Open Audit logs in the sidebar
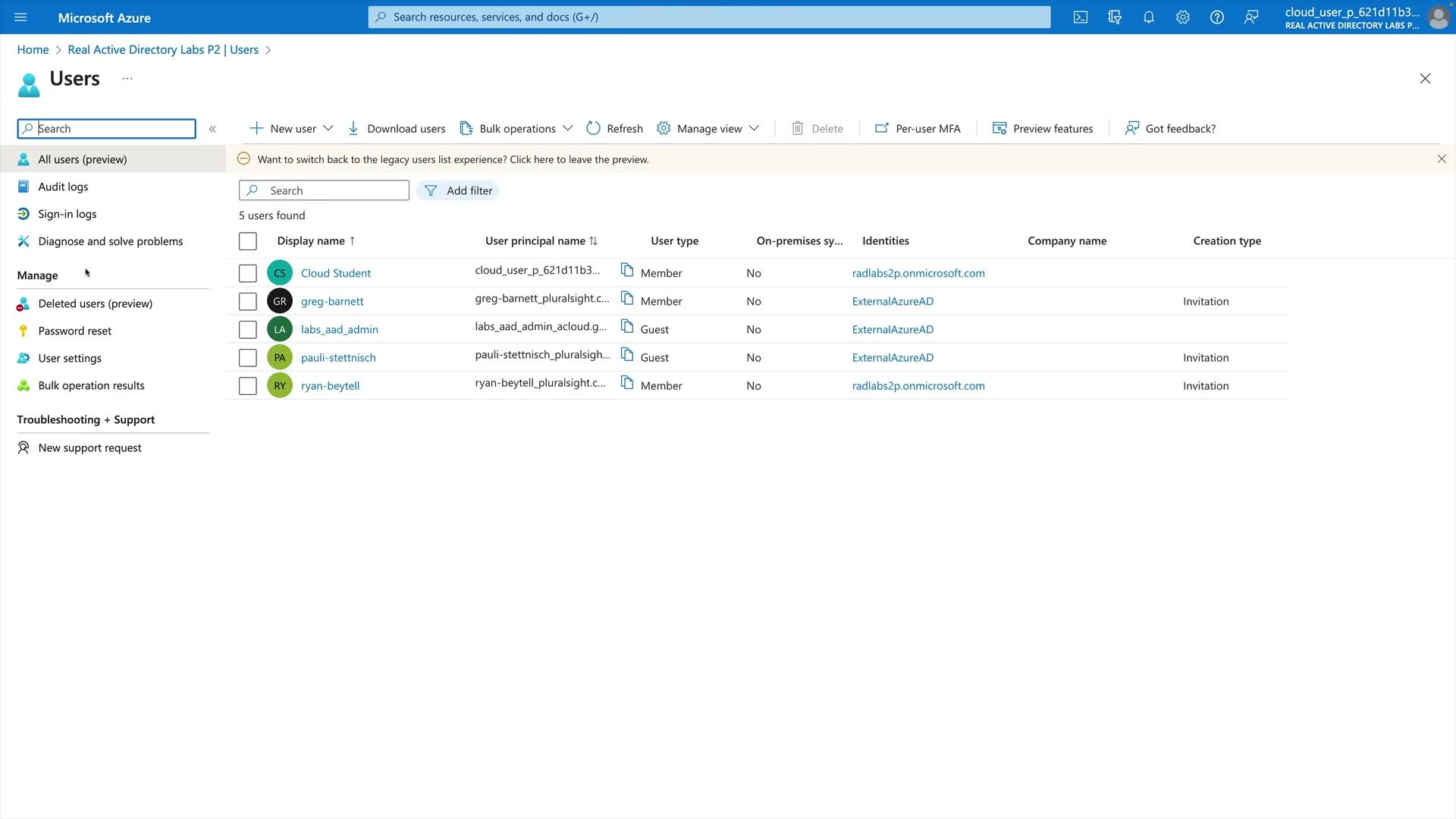 [x=63, y=187]
